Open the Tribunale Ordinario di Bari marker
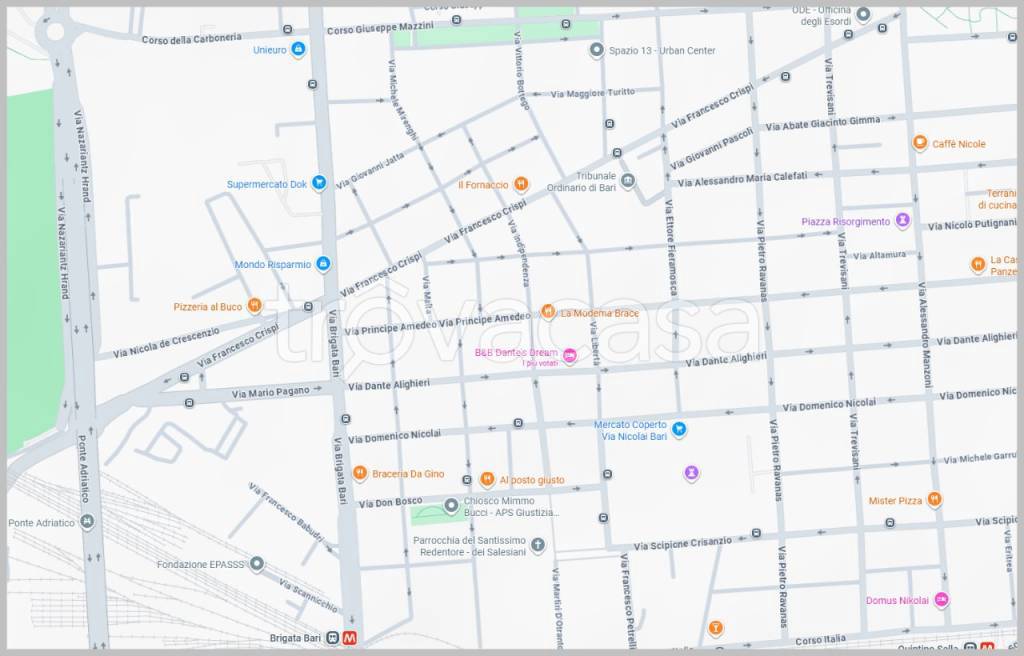Viewport: 1024px width, 656px height. point(628,180)
